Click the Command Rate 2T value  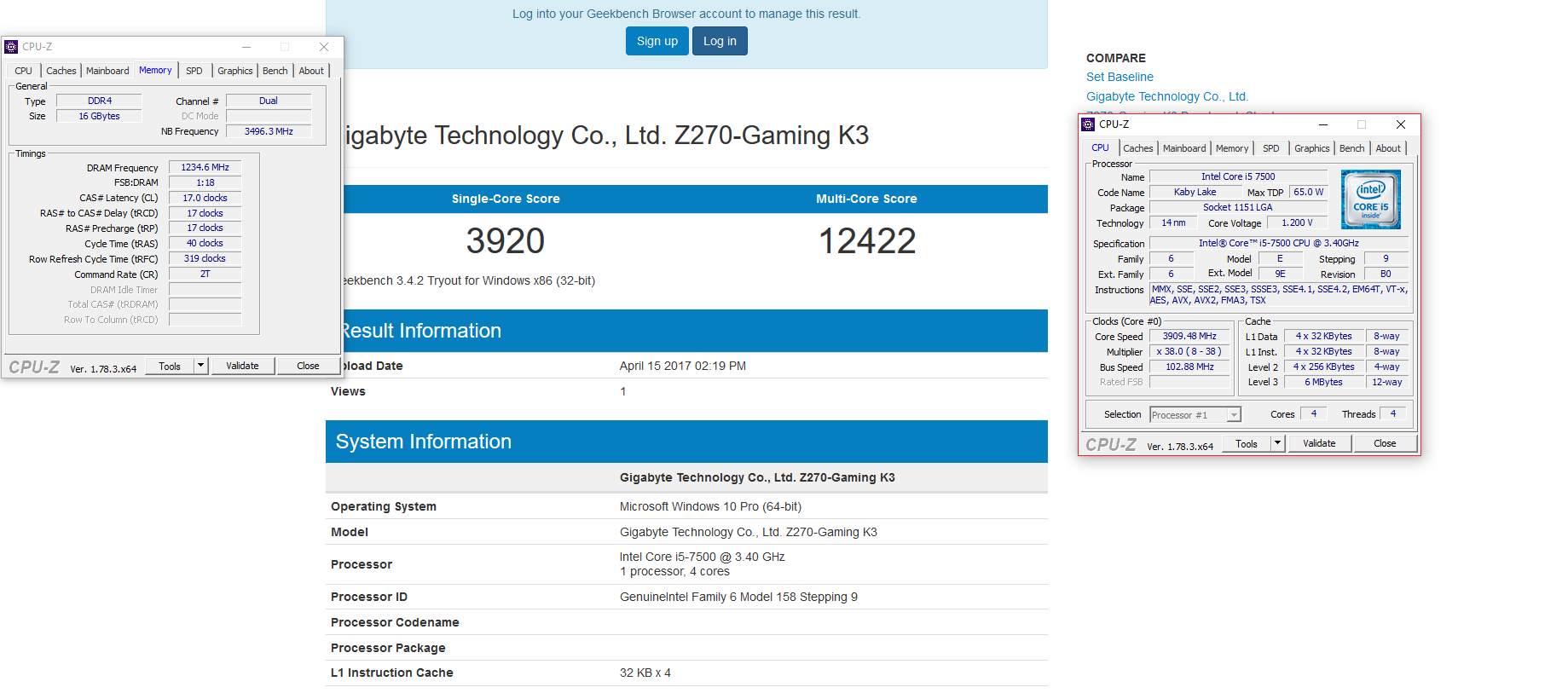pos(205,274)
